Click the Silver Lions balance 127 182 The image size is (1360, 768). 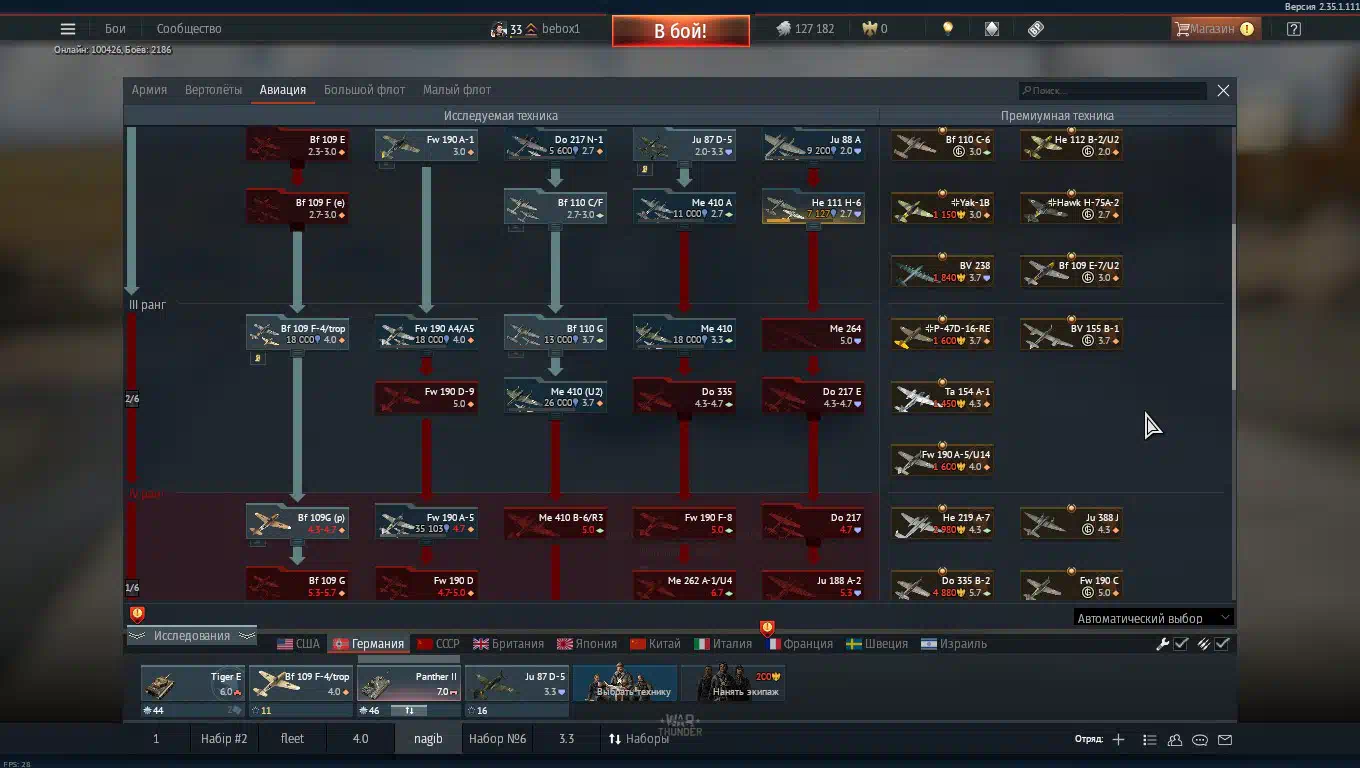pyautogui.click(x=805, y=29)
